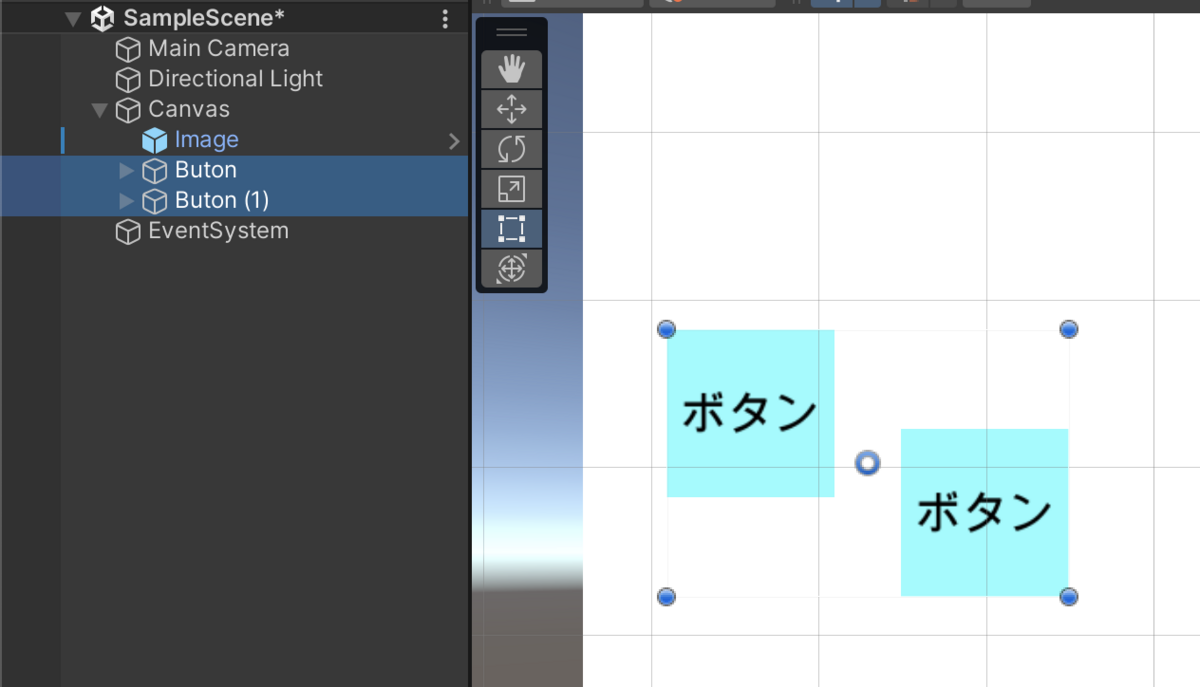Screen dimensions: 1200x687
Task: Expand the Buton object
Action: 126,171
